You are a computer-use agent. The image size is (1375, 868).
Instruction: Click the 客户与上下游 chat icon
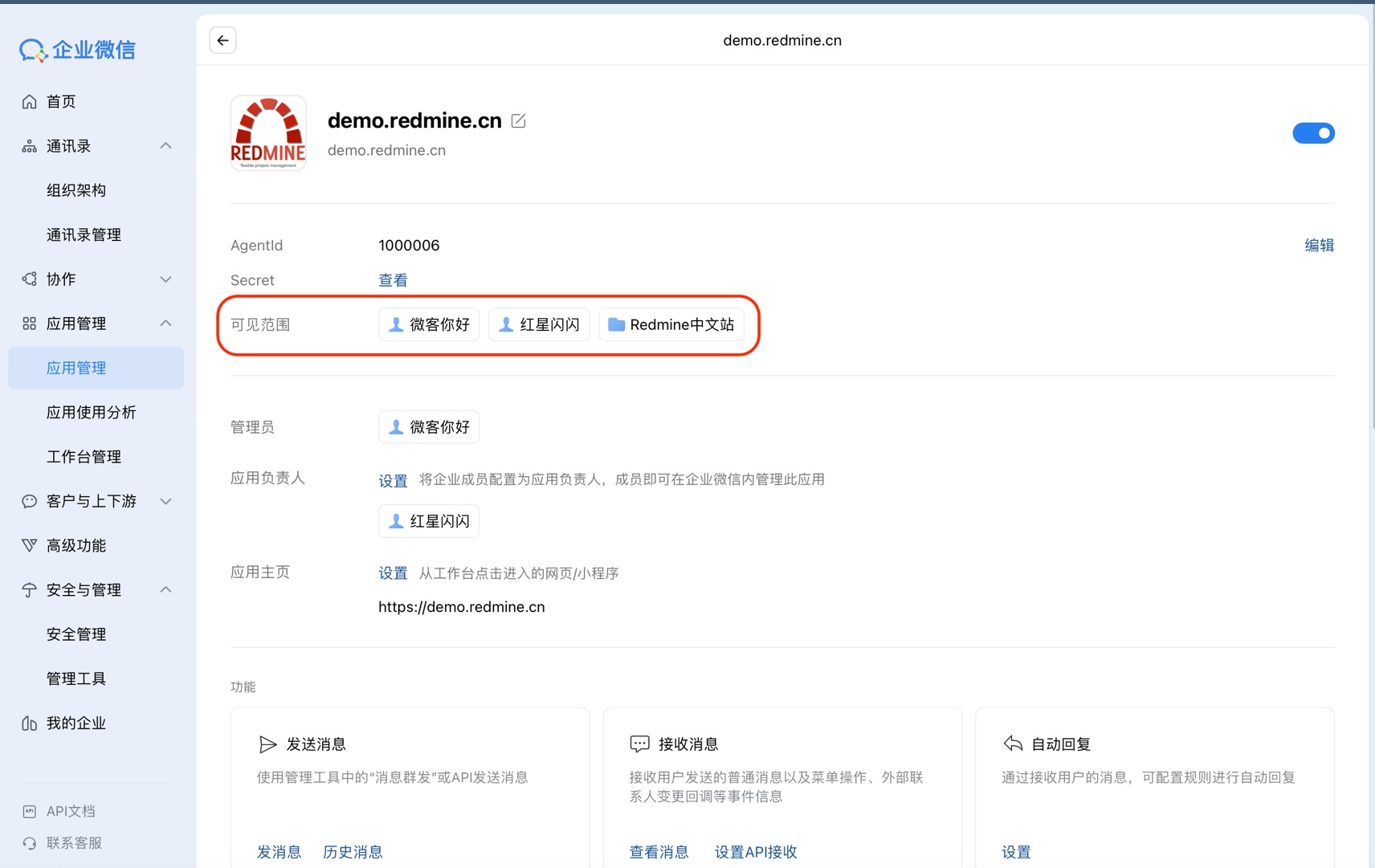30,501
